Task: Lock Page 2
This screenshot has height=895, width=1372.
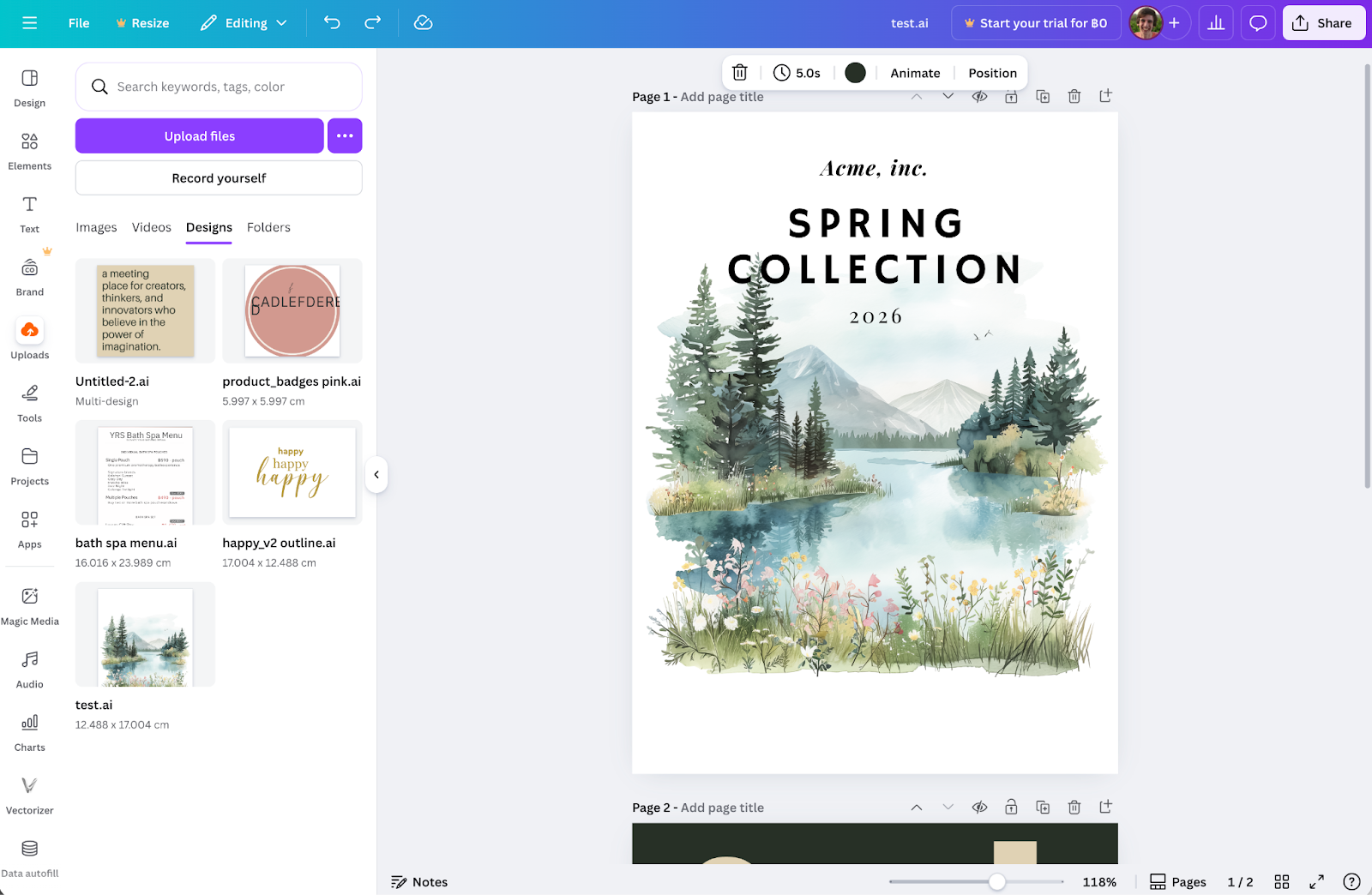Action: [1011, 807]
